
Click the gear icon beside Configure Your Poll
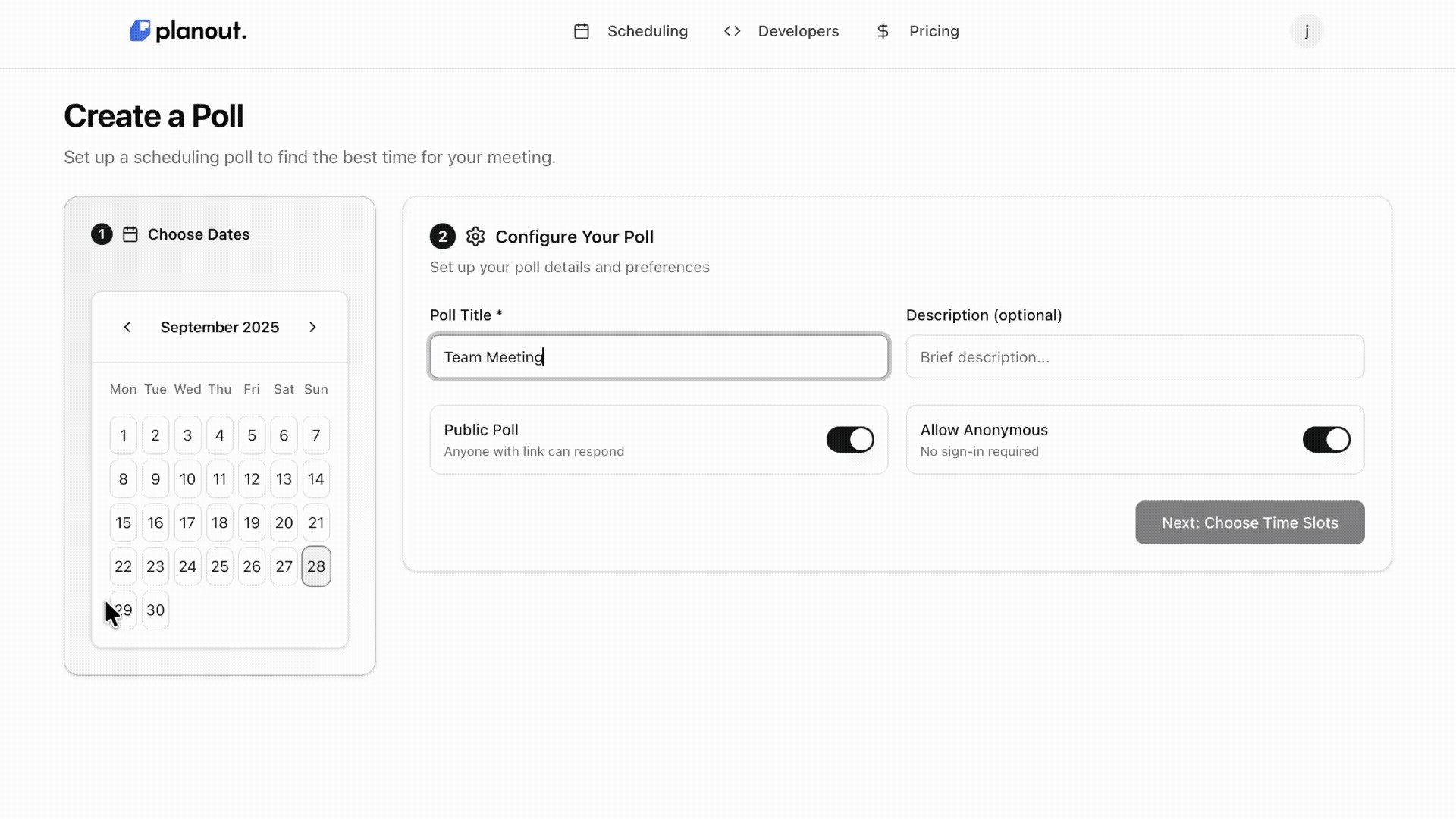pyautogui.click(x=475, y=237)
